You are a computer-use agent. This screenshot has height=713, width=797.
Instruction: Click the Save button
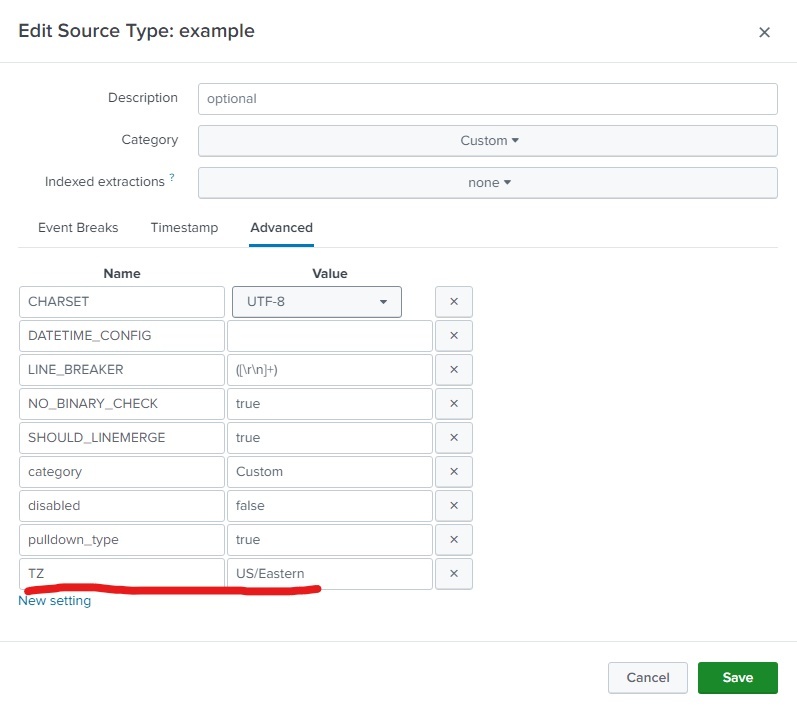738,678
